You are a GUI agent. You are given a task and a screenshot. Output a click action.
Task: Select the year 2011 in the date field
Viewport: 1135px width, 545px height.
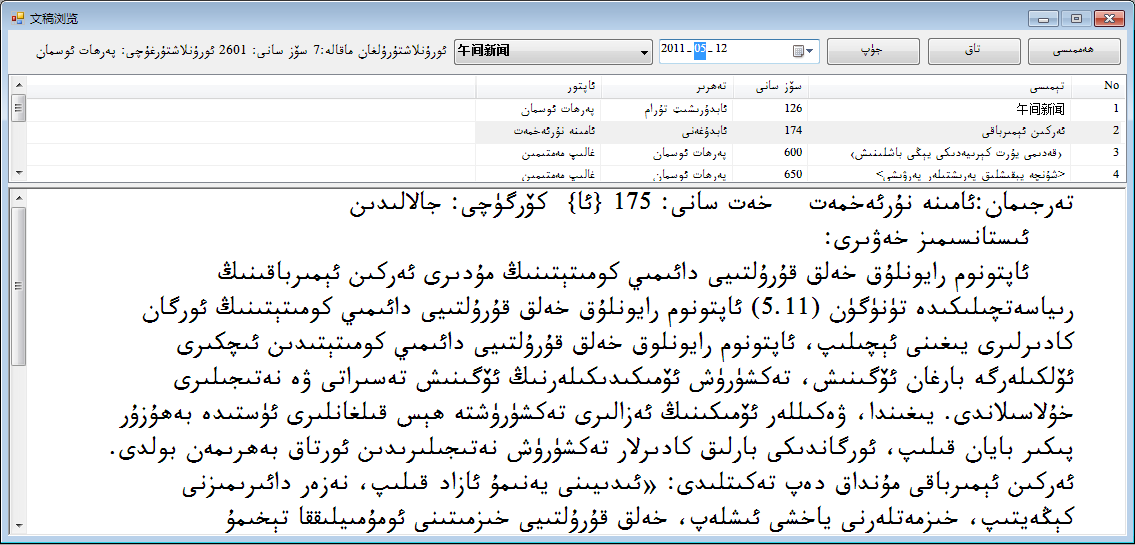click(x=675, y=50)
